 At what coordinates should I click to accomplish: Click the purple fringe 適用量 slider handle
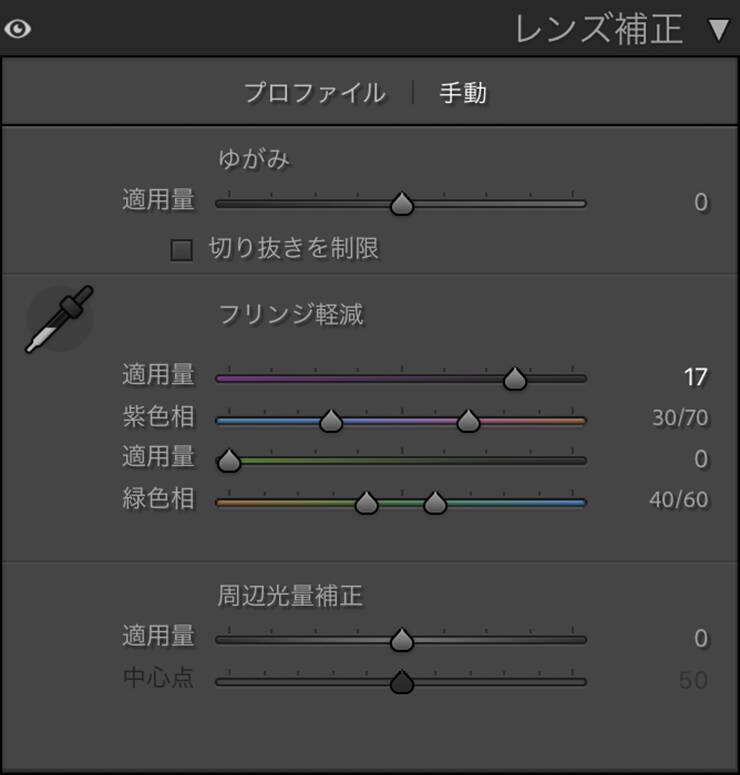click(x=515, y=379)
